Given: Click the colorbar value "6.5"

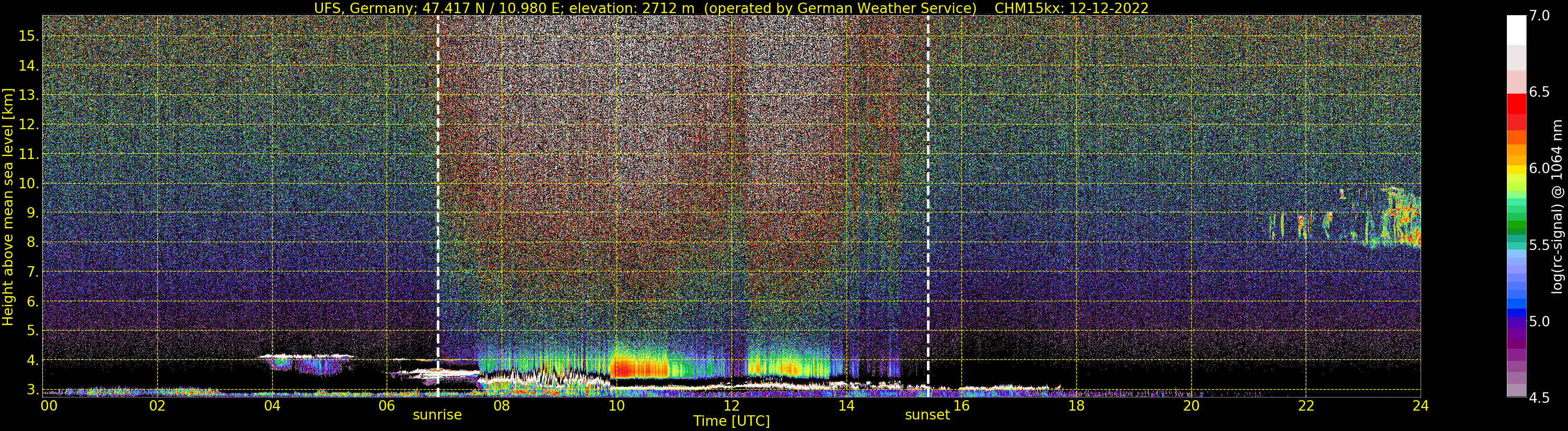Looking at the screenshot, I should pos(1539,92).
